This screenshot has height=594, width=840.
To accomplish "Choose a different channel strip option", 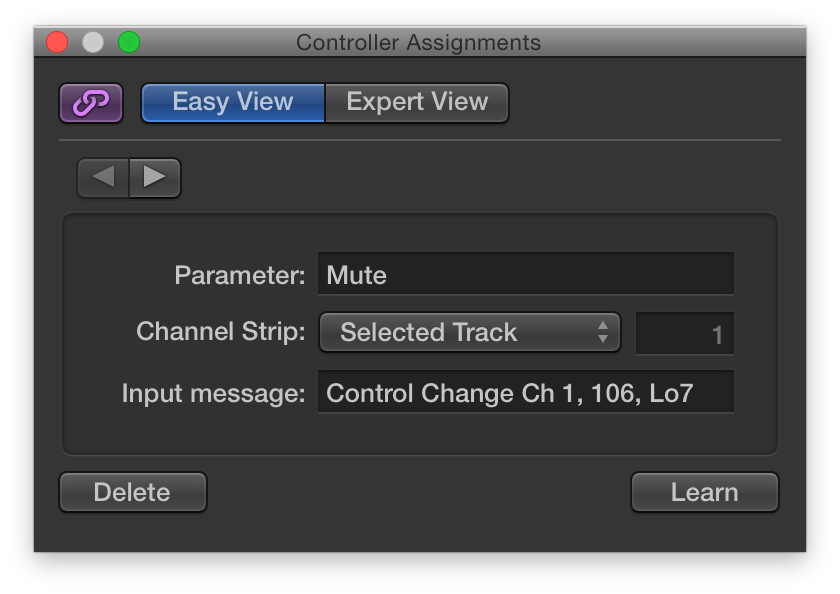I will pyautogui.click(x=470, y=332).
